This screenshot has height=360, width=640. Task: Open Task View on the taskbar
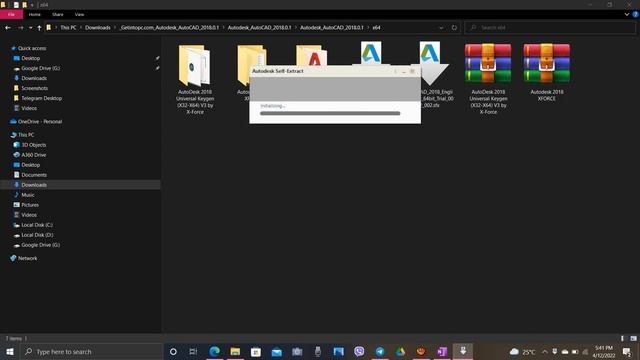(x=193, y=351)
